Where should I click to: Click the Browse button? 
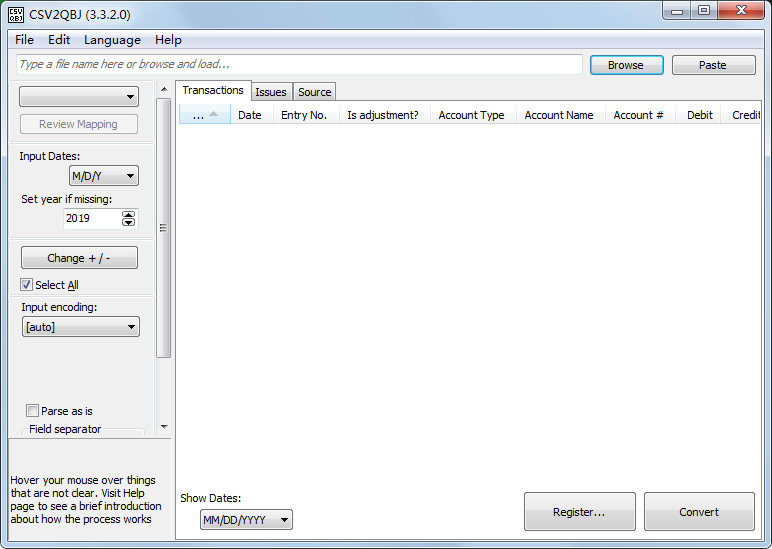[x=626, y=65]
